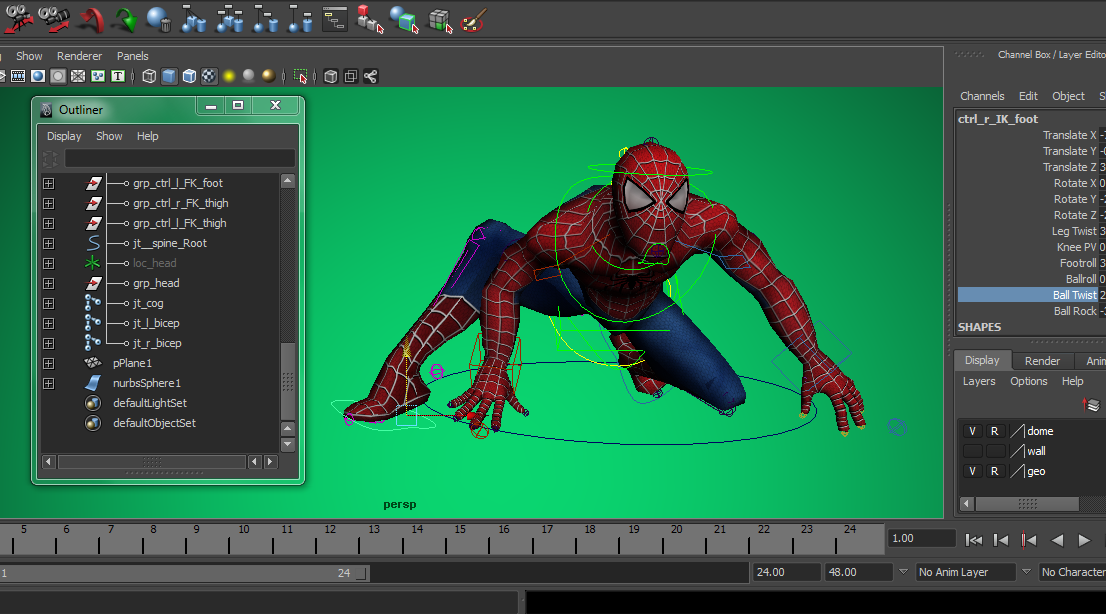Toggle visibility V of dome layer
The height and width of the screenshot is (614, 1106).
click(x=973, y=431)
